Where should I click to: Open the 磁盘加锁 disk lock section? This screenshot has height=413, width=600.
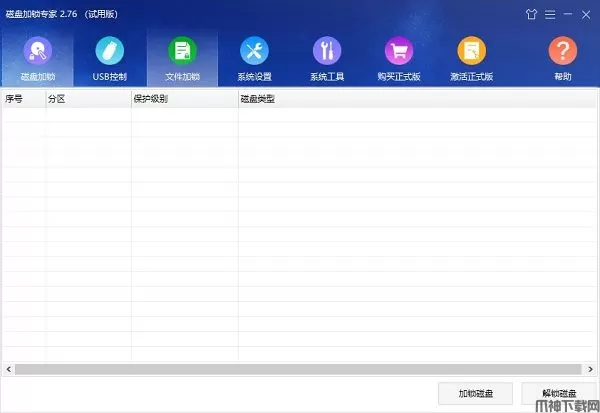pyautogui.click(x=38, y=59)
